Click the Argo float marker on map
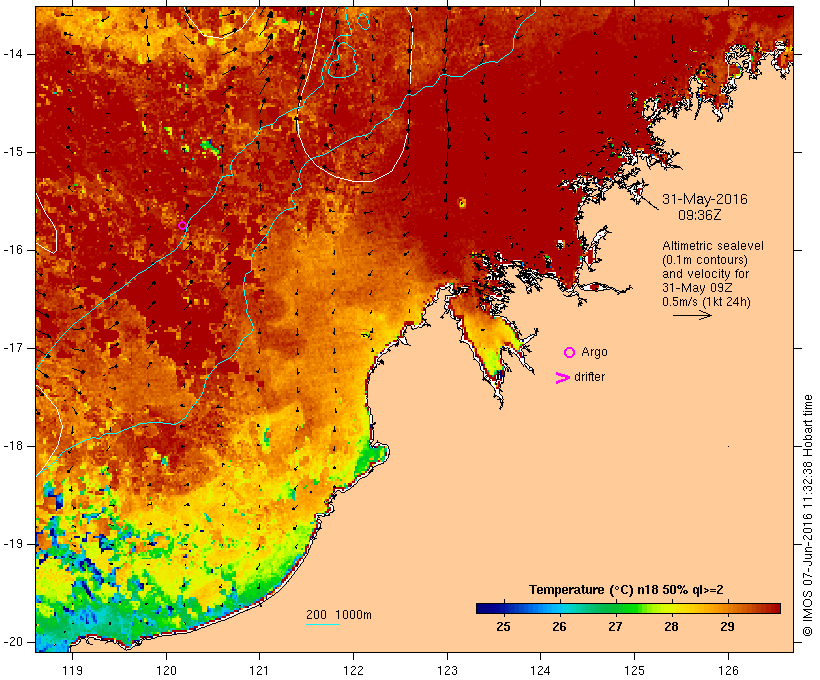The width and height of the screenshot is (820, 680). [x=182, y=225]
